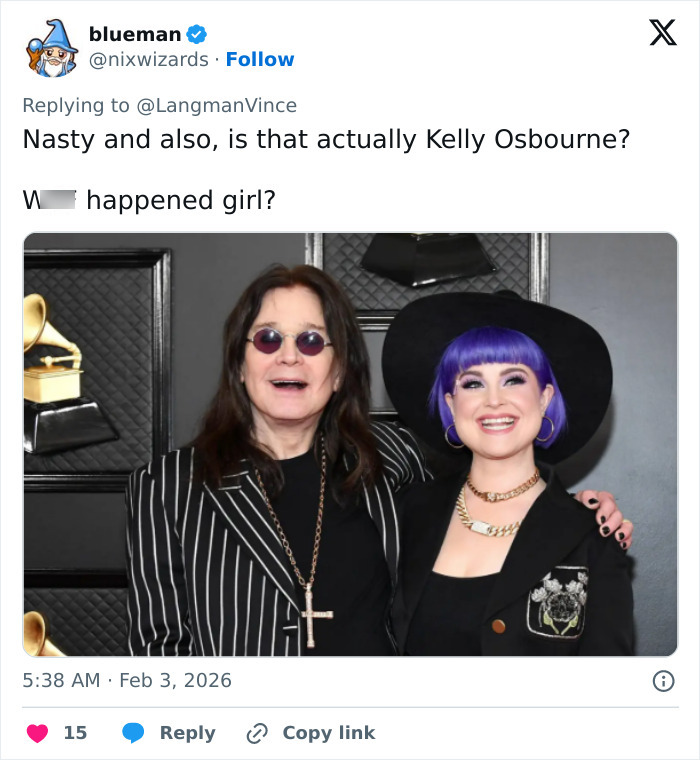Viewport: 700px width, 760px height.
Task: Follow the nixwizards account
Action: point(260,60)
